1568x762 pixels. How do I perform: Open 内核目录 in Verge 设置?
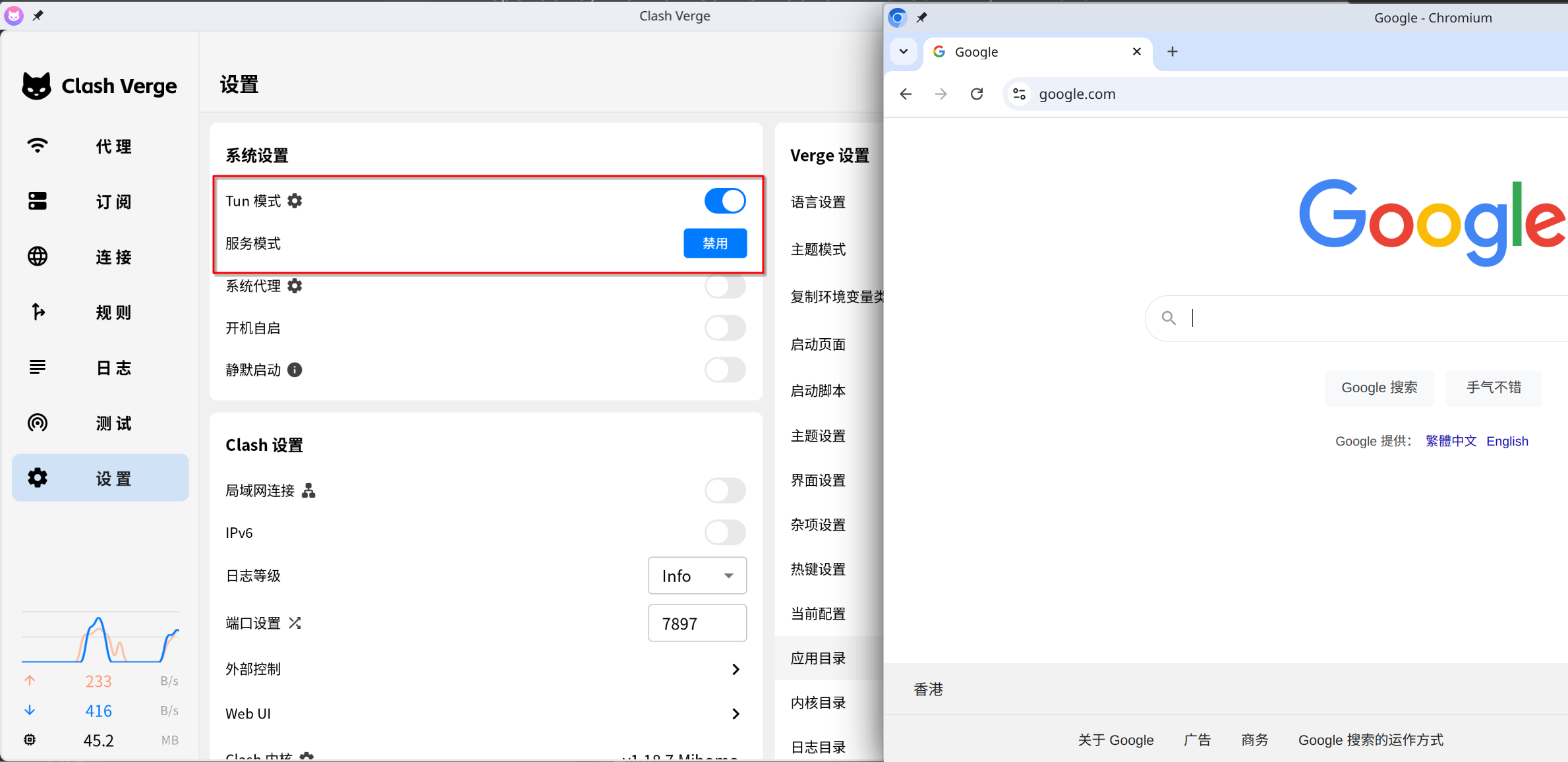point(818,703)
